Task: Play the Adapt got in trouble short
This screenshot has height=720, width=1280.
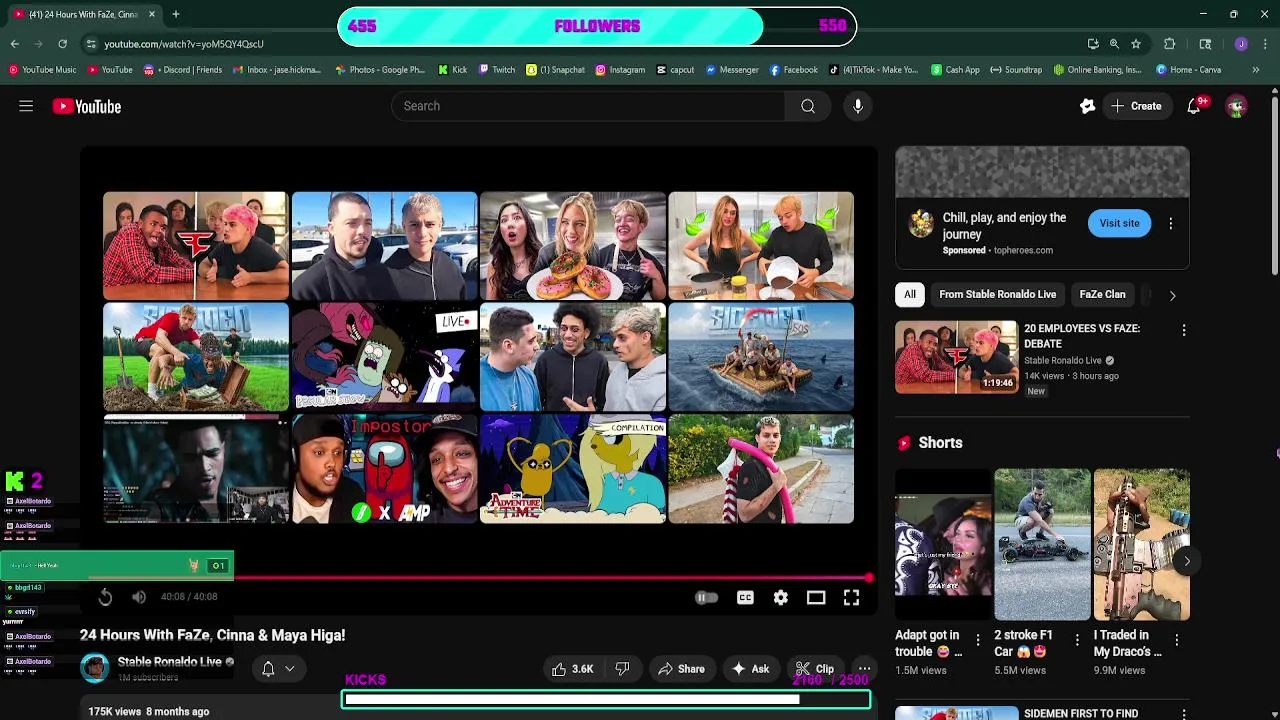Action: click(x=943, y=545)
